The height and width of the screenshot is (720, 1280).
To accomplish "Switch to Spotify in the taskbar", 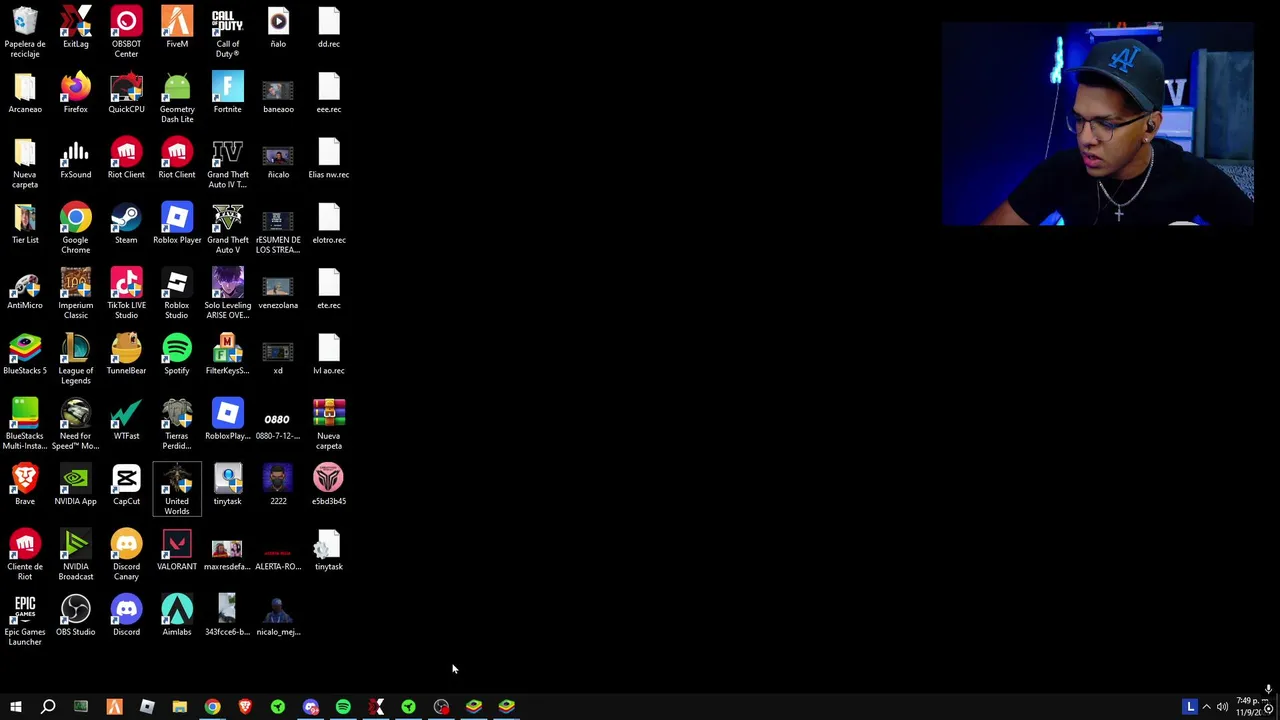I will (x=343, y=707).
